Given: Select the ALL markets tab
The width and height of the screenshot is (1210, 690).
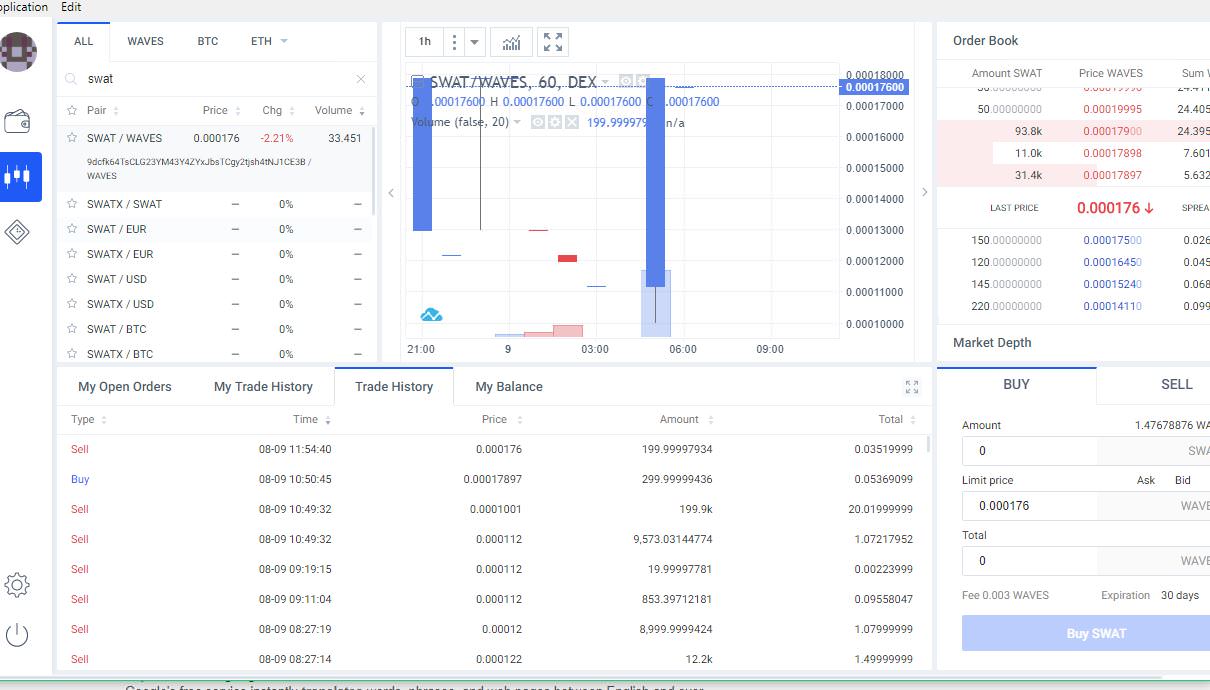Looking at the screenshot, I should [x=84, y=41].
